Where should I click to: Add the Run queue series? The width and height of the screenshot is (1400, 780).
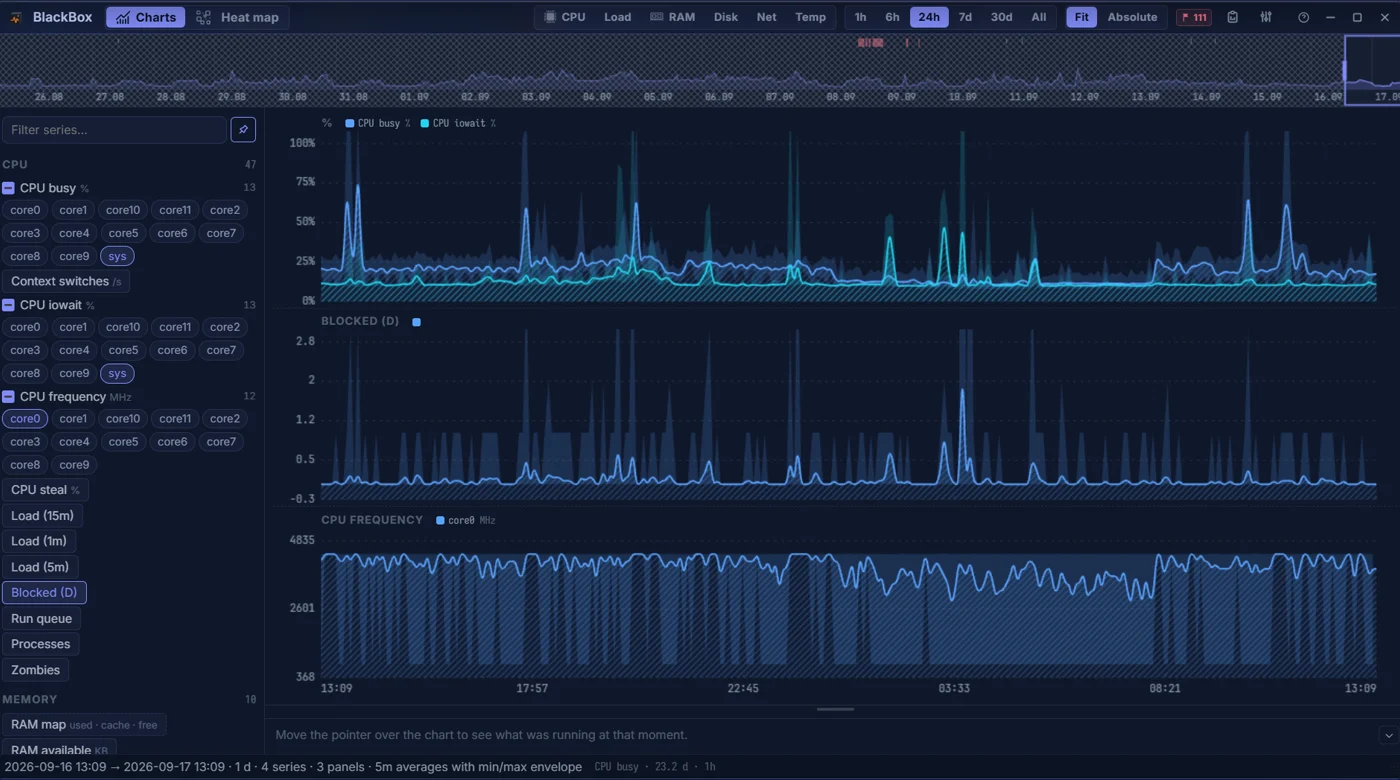tap(41, 619)
